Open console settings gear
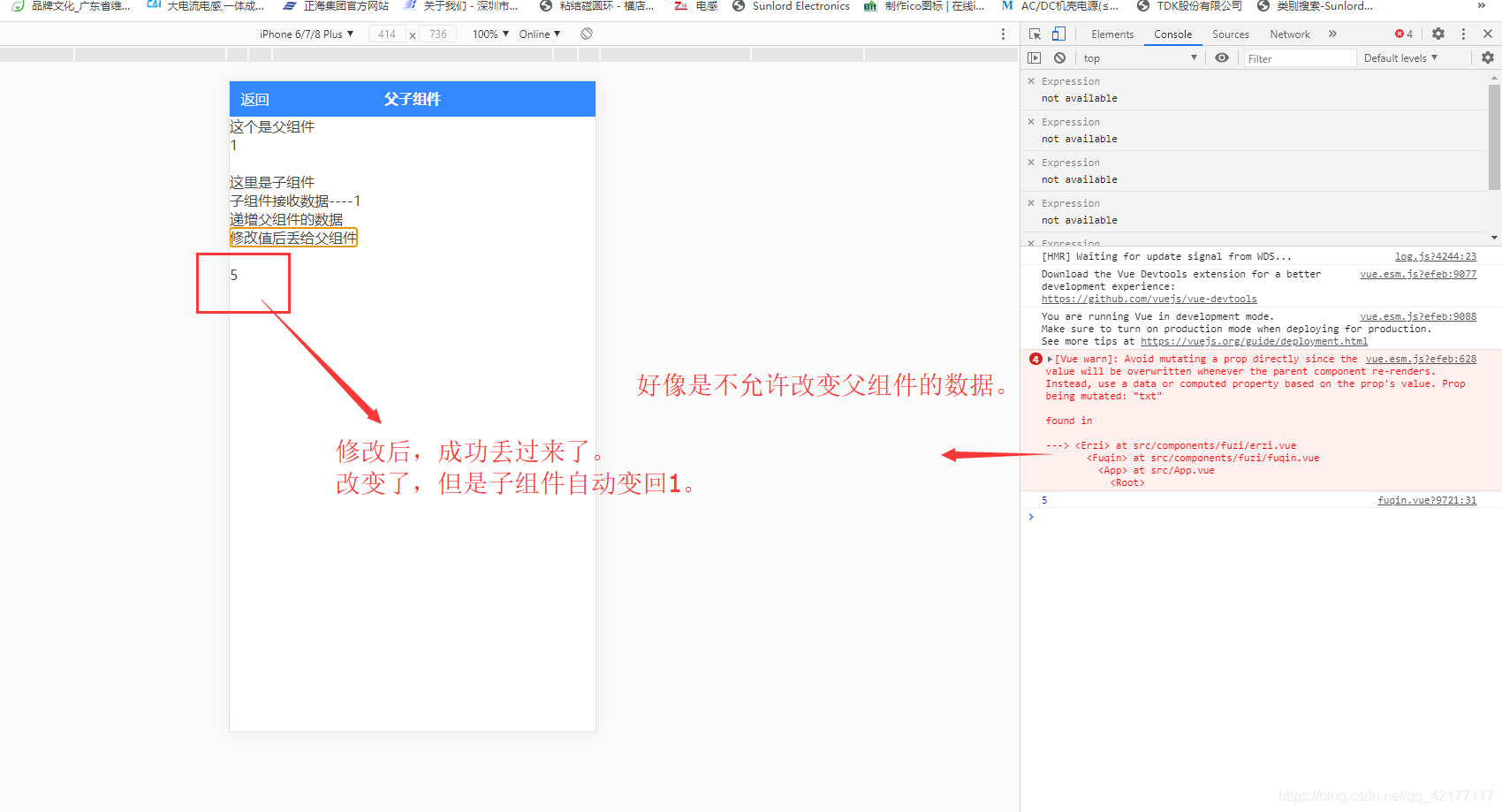 point(1488,57)
